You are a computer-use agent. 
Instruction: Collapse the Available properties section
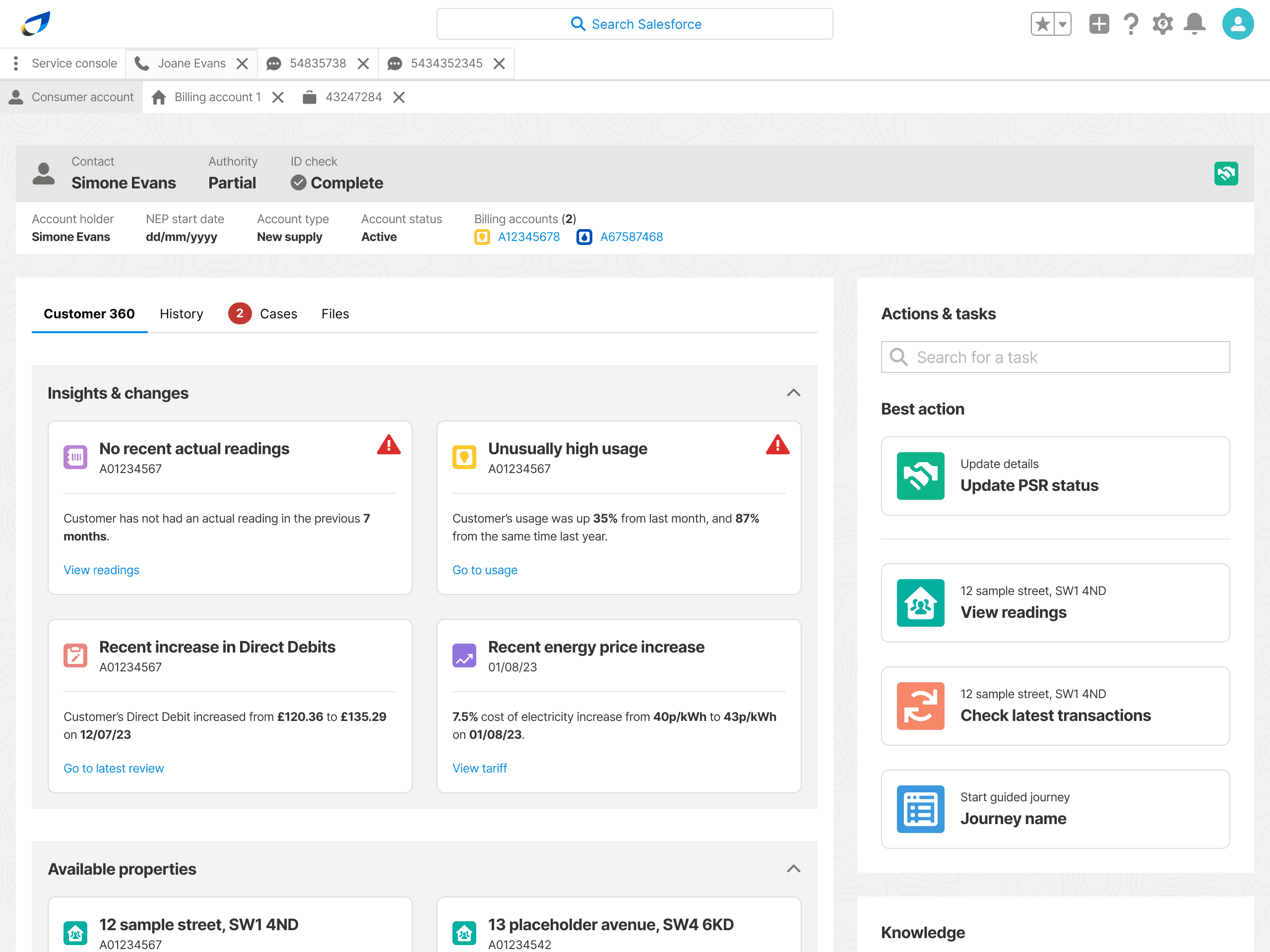[x=793, y=869]
